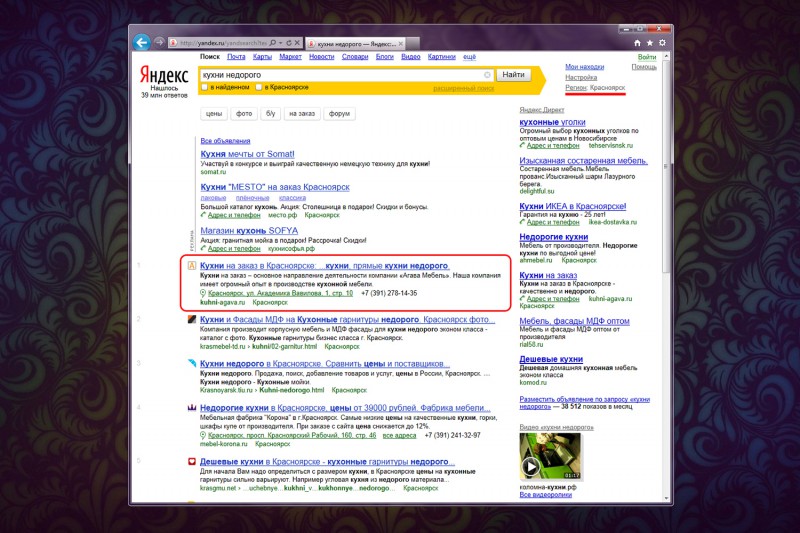Open the Картинки service link

click(442, 57)
